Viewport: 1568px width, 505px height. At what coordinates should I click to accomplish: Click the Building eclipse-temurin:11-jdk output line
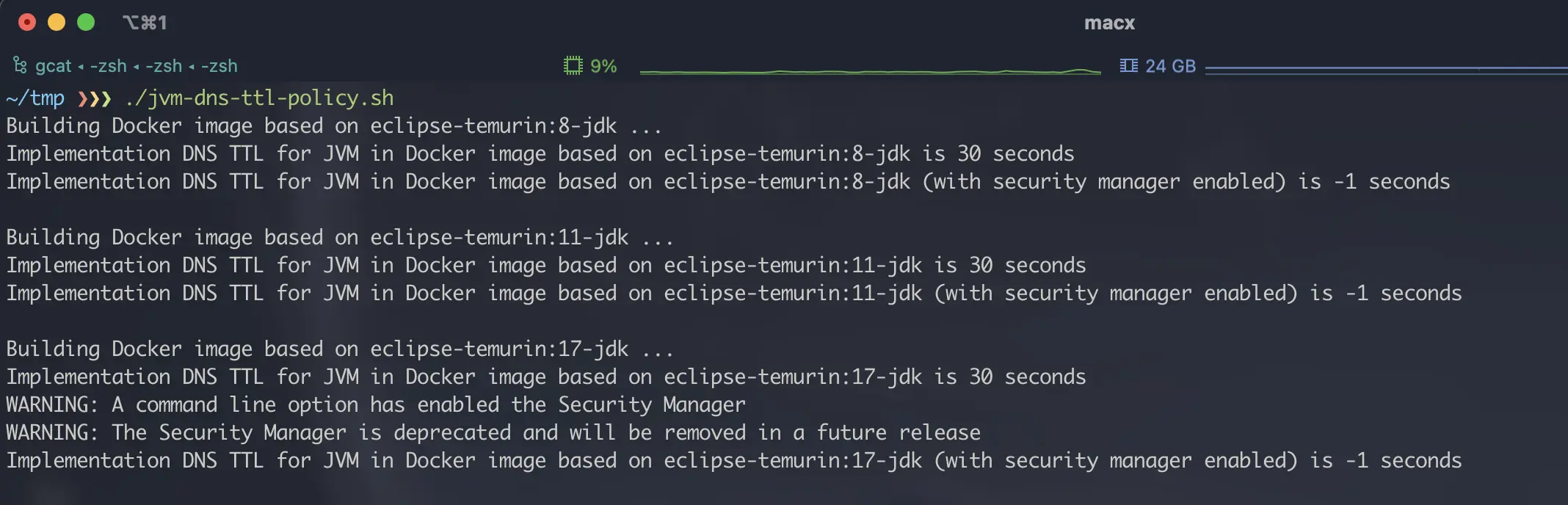340,237
